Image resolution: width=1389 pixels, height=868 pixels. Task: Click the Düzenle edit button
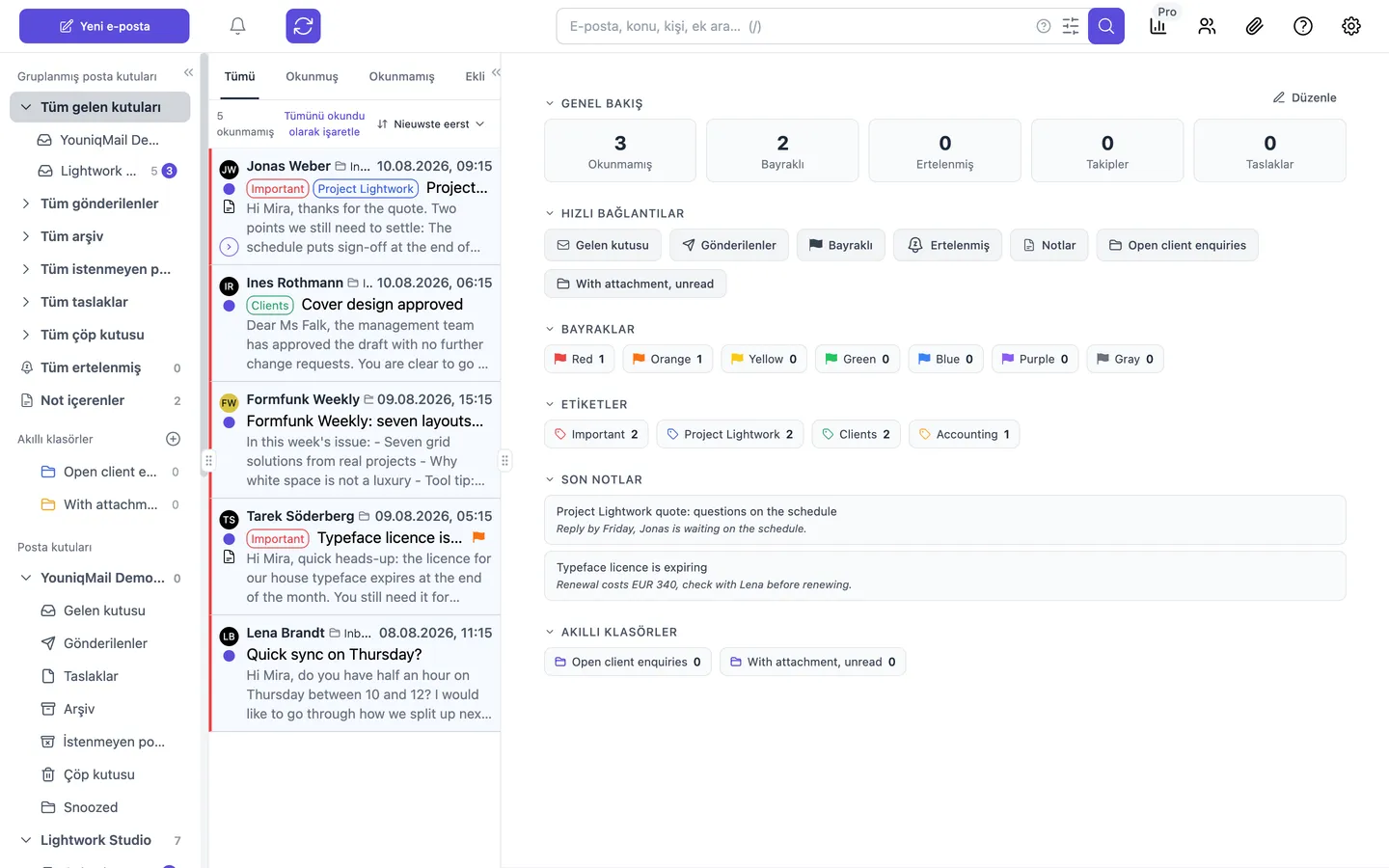[1304, 97]
